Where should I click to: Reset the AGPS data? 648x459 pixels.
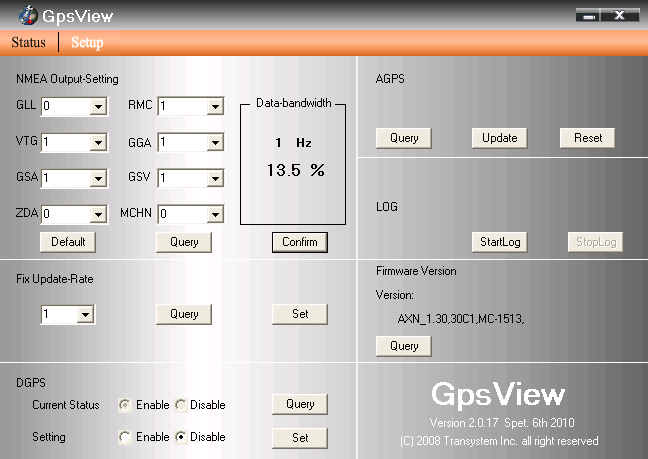point(587,138)
